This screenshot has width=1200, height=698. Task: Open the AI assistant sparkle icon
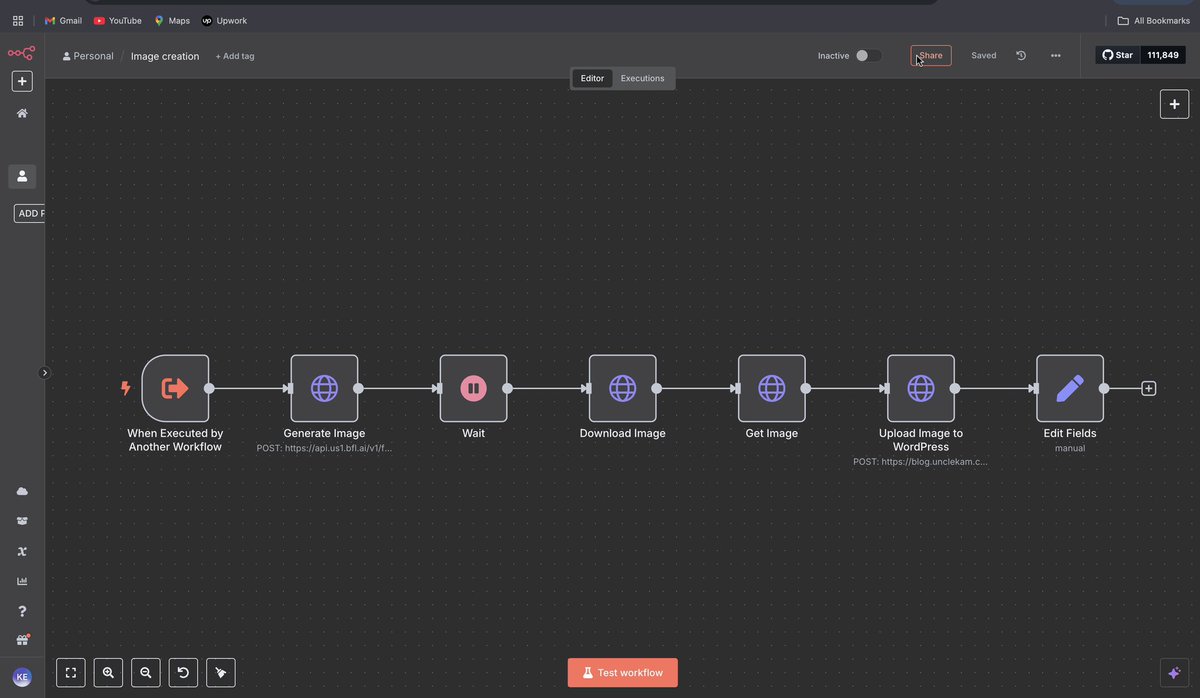click(1173, 672)
